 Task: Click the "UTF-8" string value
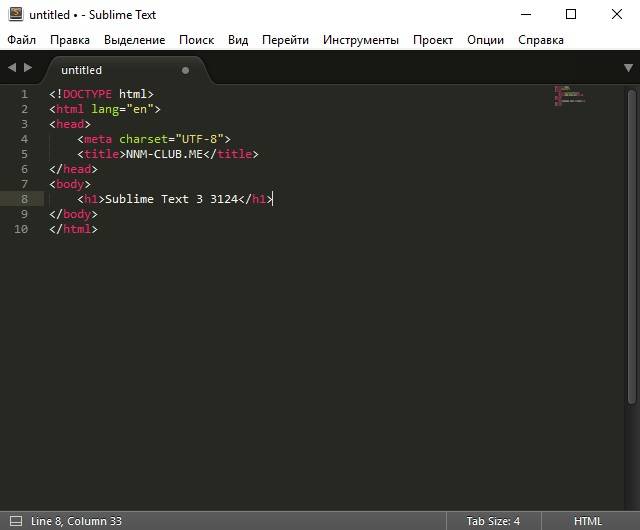tap(199, 139)
